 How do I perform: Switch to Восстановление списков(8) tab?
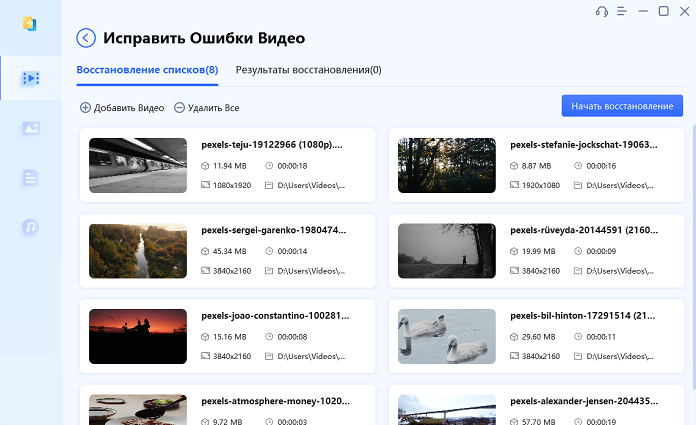[147, 70]
